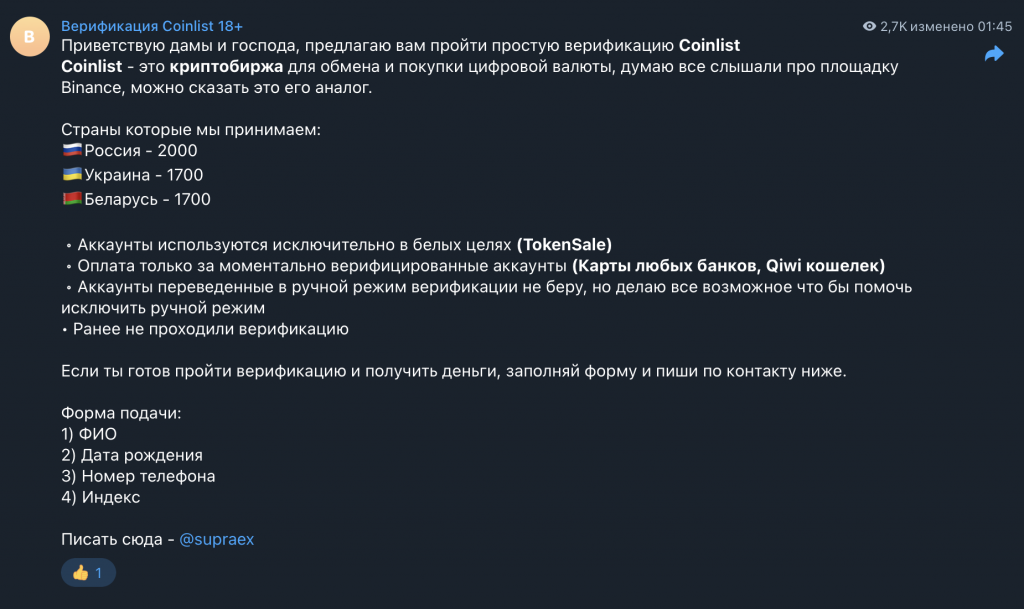Screen dimensions: 1024x609
Task: Click the forward arrow share icon
Action: tap(993, 54)
